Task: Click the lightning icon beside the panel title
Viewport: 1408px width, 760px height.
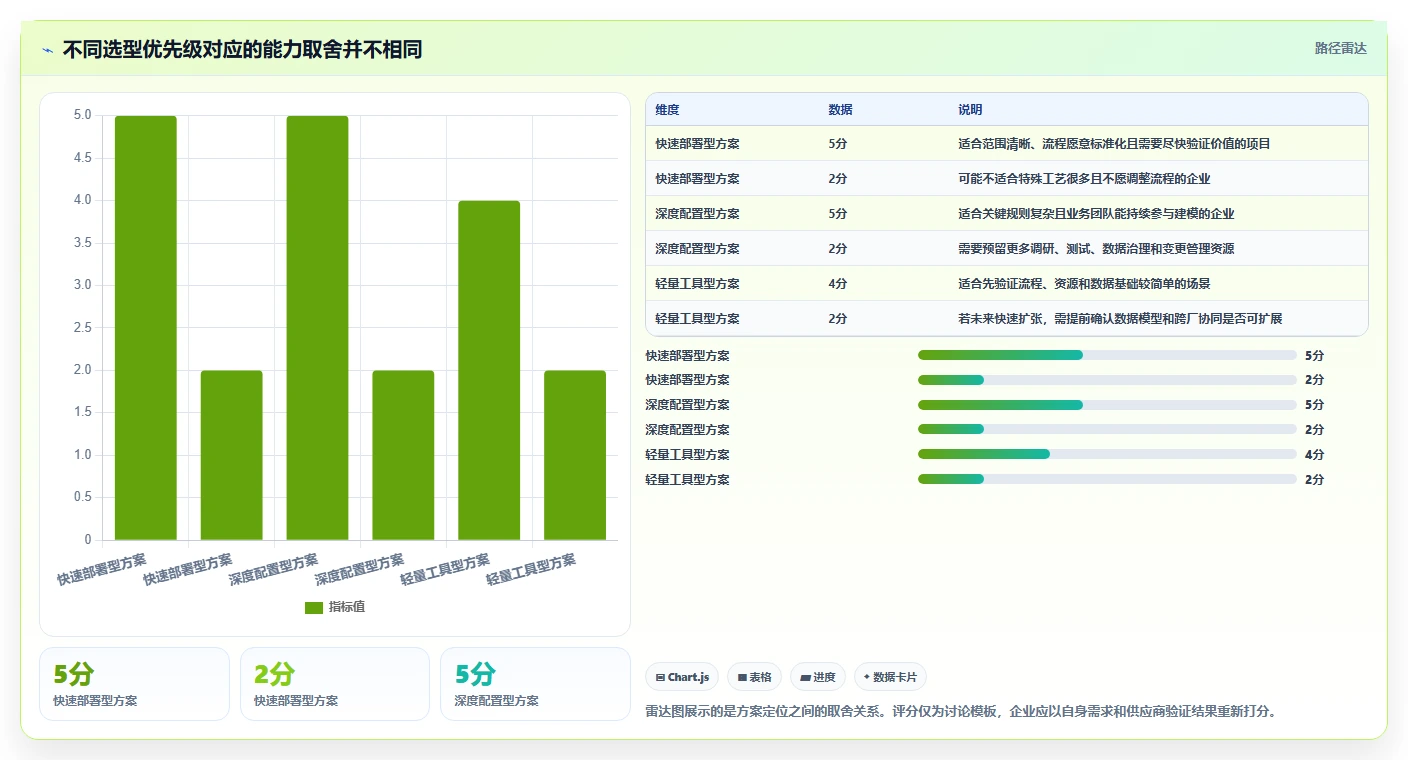Action: [48, 49]
